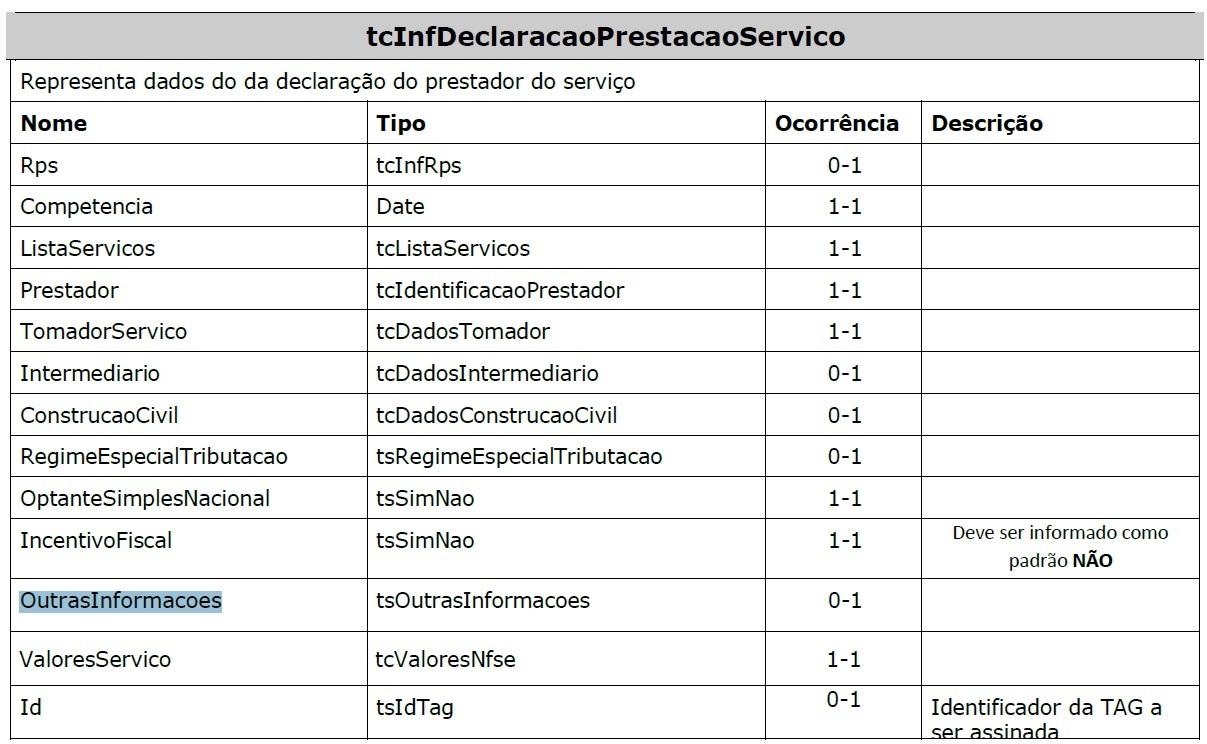Select the Rps row name
Viewport: 1207px width, 744px height.
40,166
